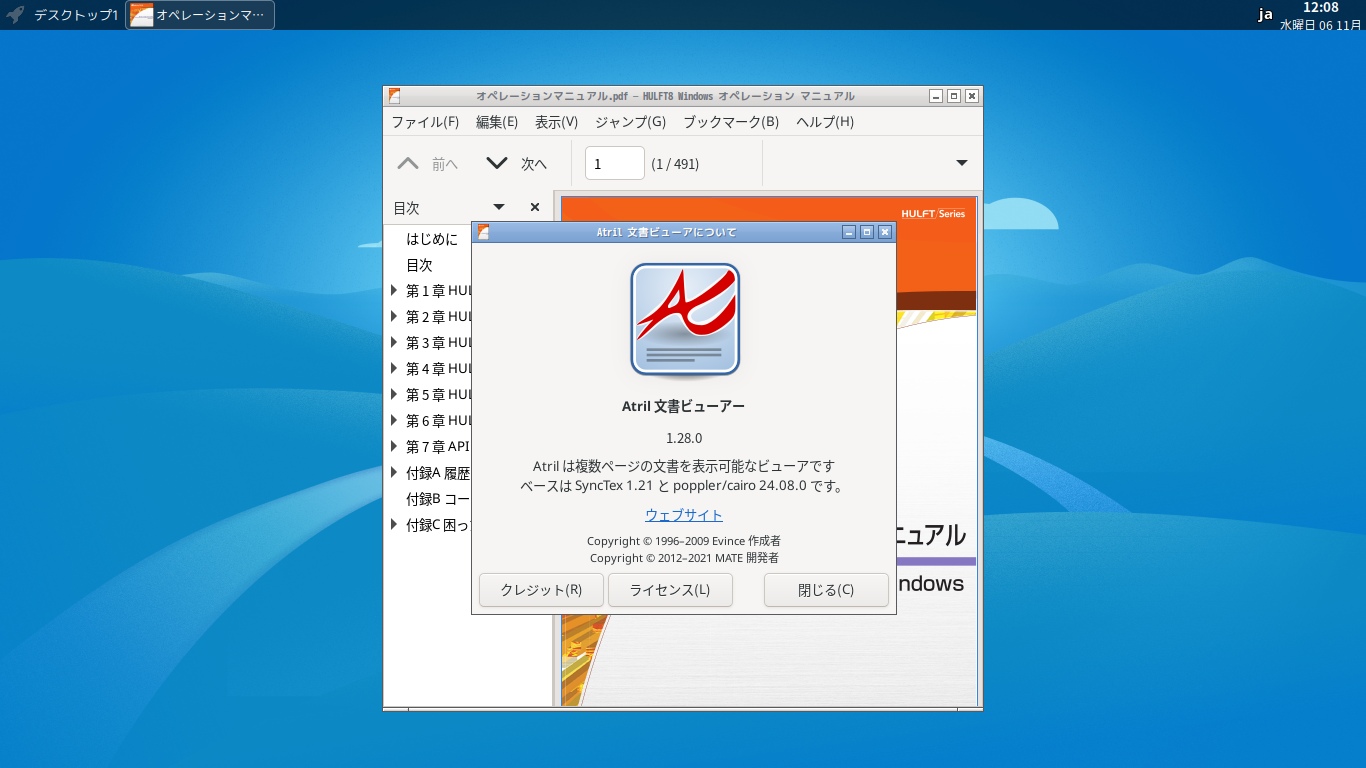1366x768 pixels.
Task: Click the ja keyboard layout indicator
Action: [1265, 15]
